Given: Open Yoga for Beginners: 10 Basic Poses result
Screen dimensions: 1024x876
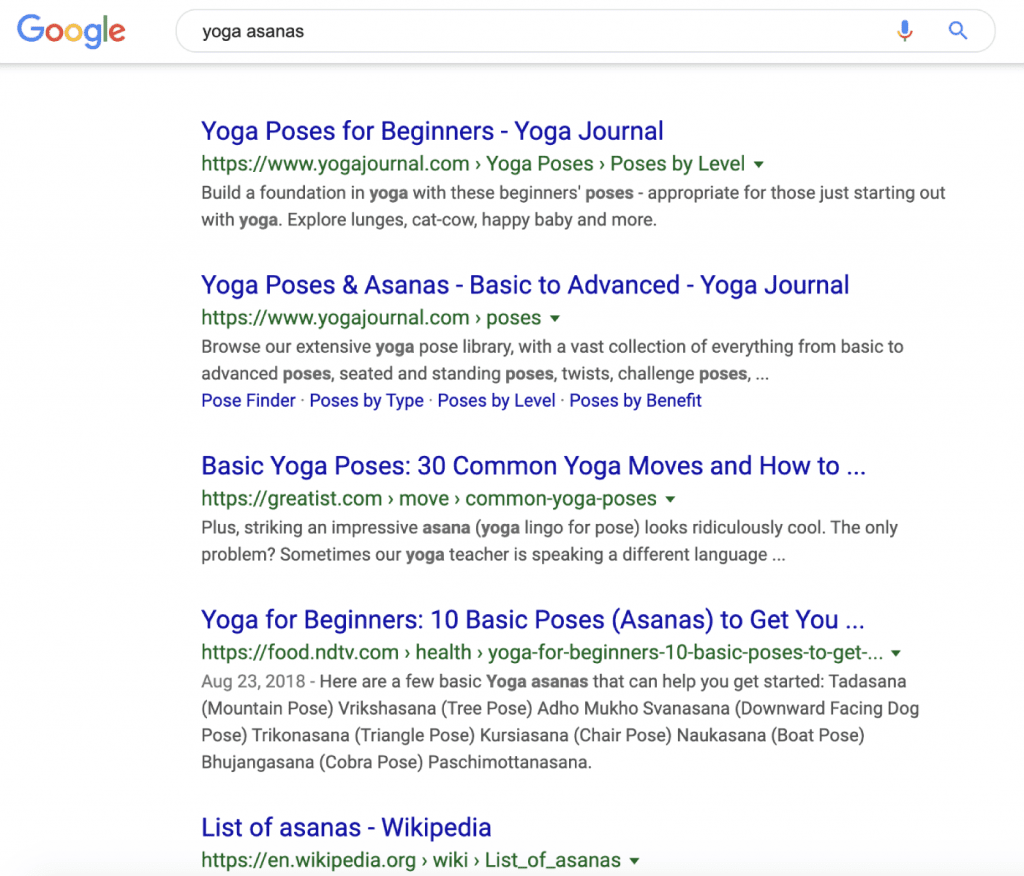Looking at the screenshot, I should (x=532, y=620).
